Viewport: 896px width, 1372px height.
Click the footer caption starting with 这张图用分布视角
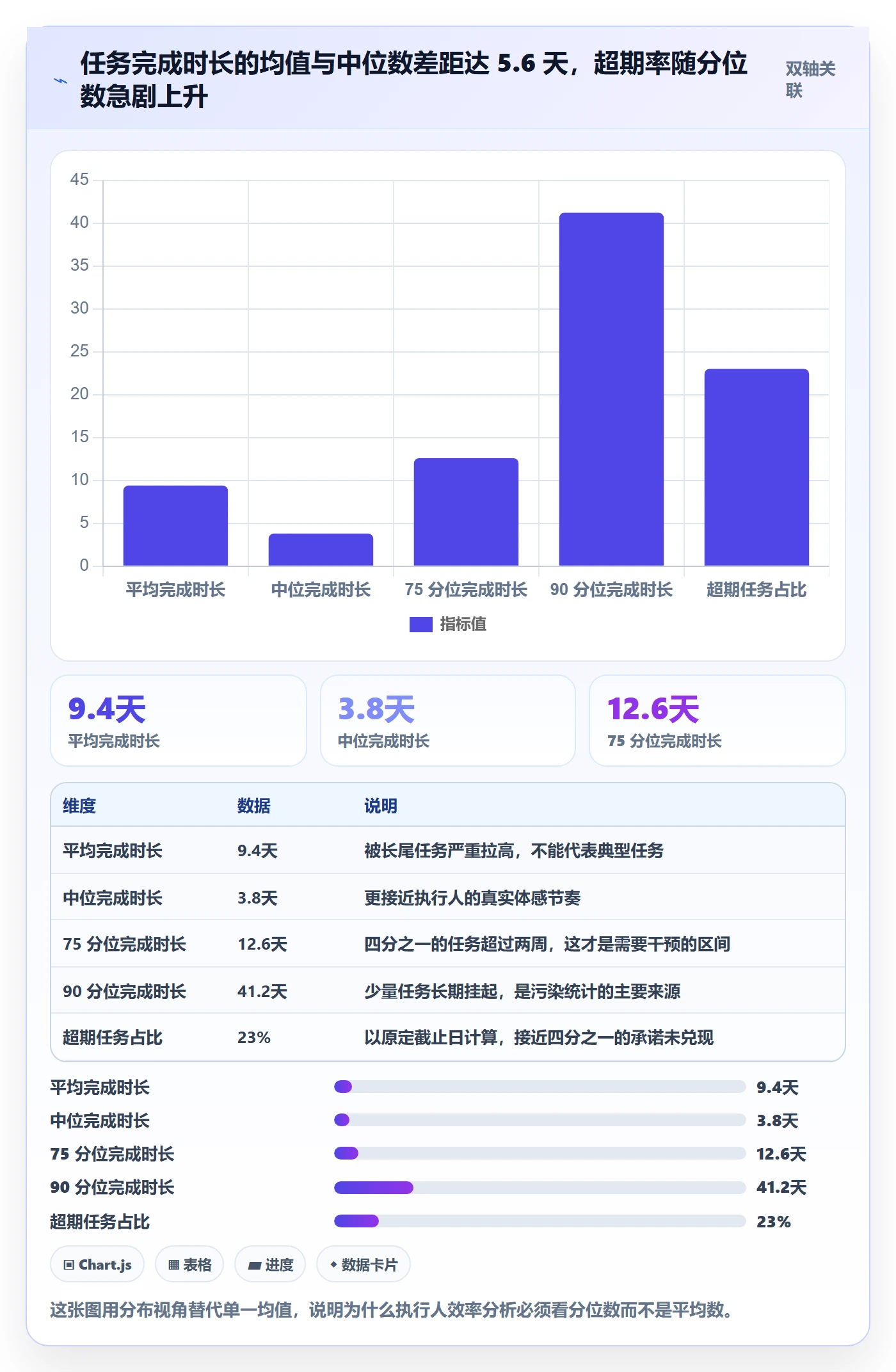[391, 1310]
